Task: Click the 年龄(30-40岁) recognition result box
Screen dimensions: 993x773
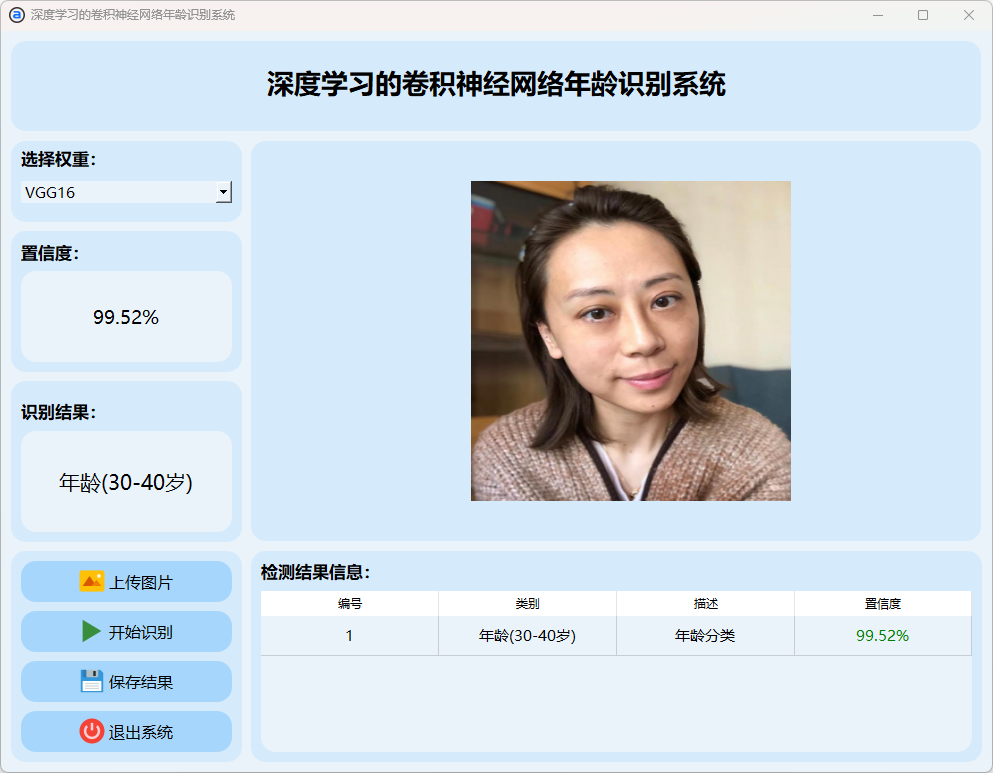Action: click(x=126, y=482)
